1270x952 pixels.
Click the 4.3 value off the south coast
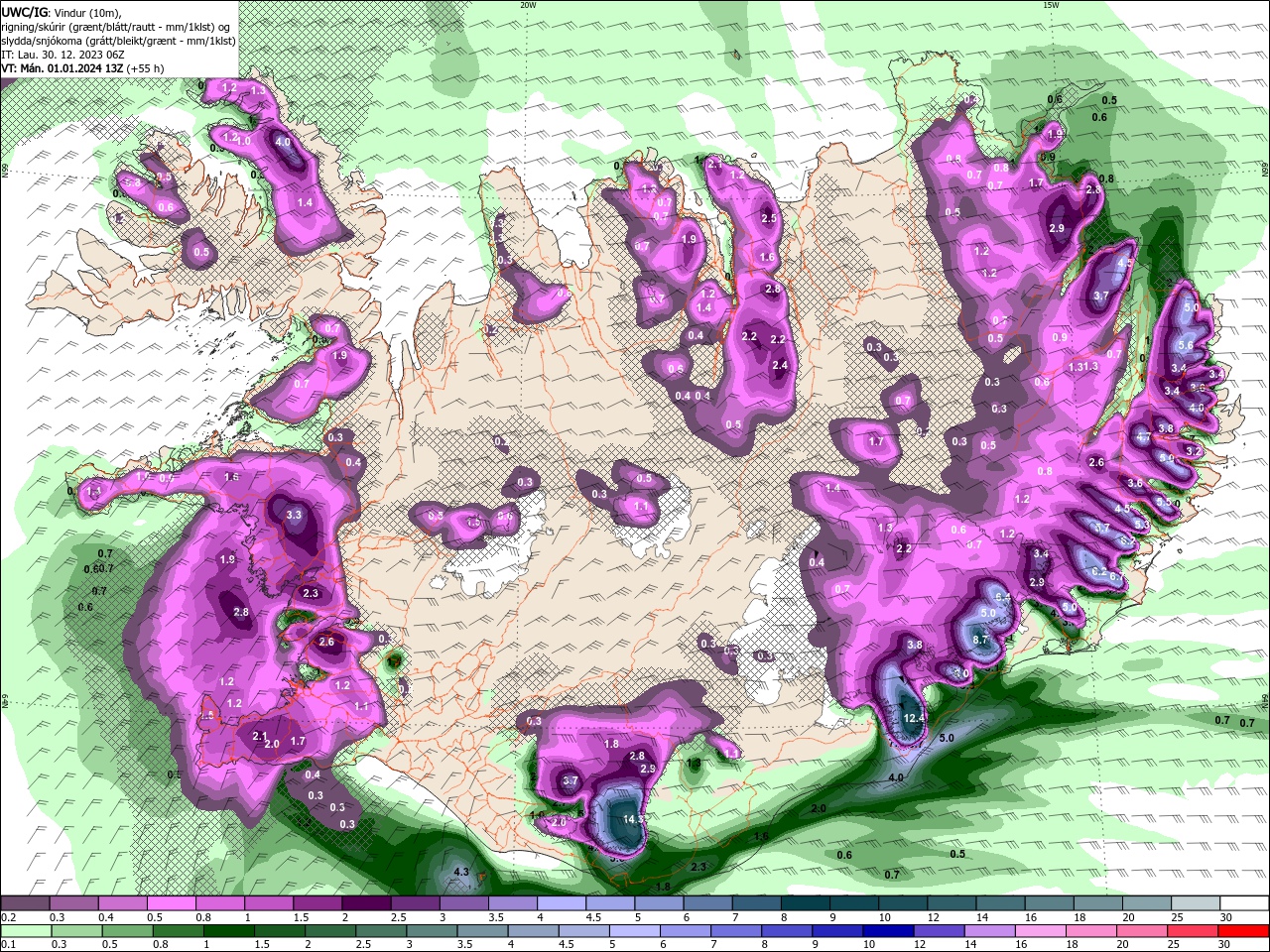[x=460, y=872]
